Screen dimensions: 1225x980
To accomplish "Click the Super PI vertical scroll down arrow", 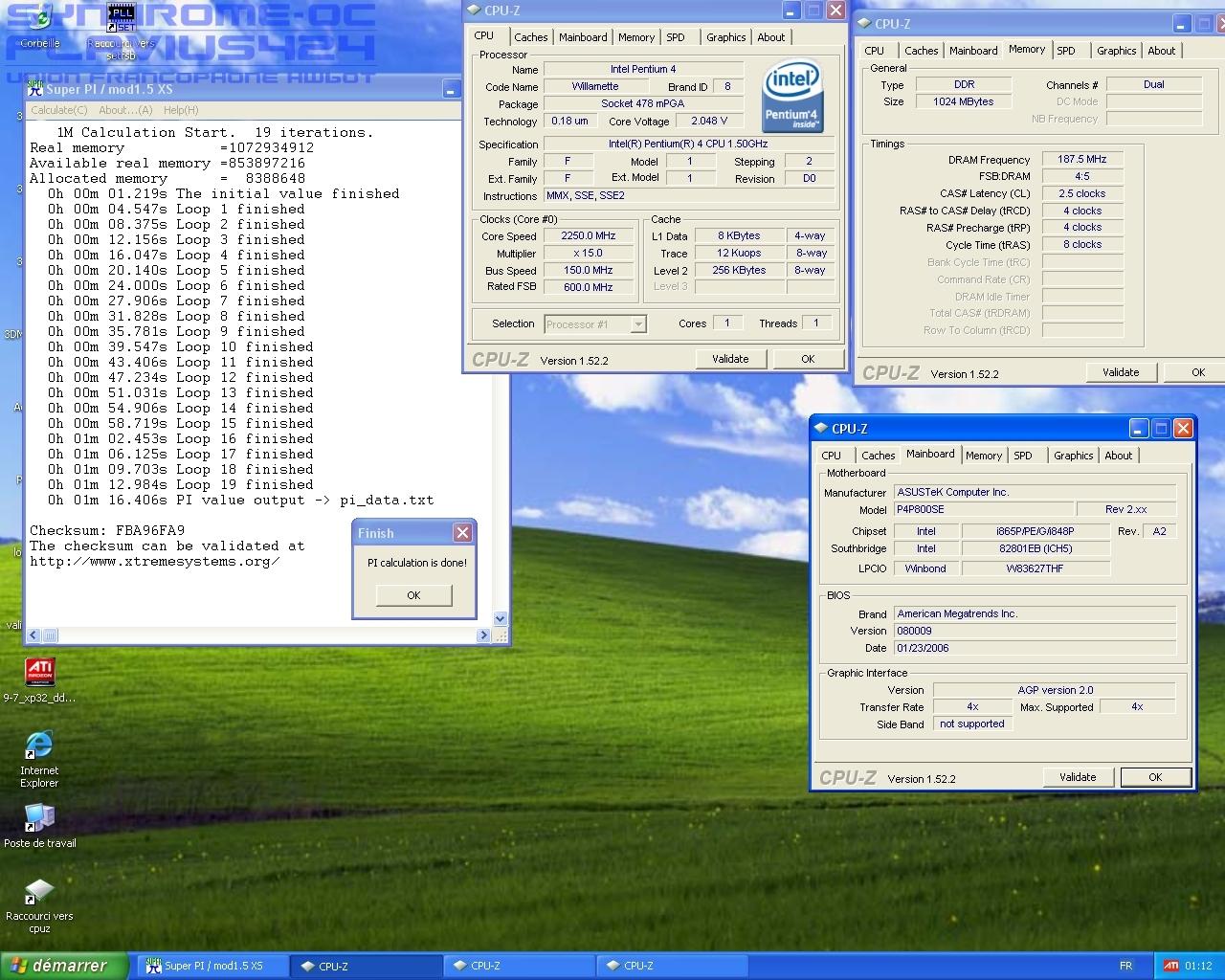I will pyautogui.click(x=500, y=619).
